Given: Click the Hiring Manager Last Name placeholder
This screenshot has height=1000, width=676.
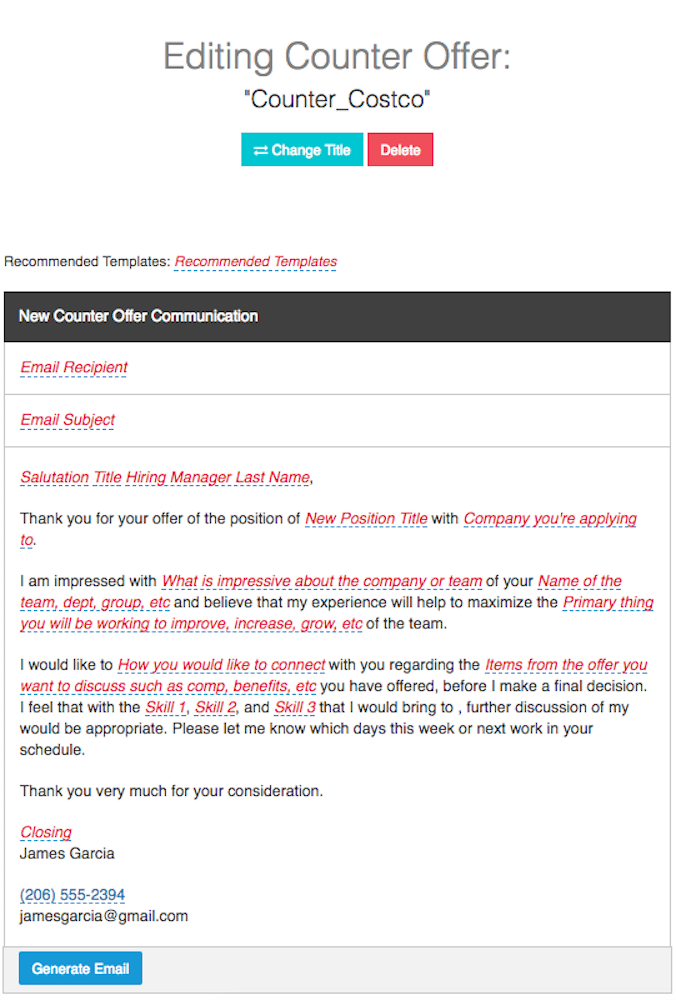Looking at the screenshot, I should [x=218, y=478].
